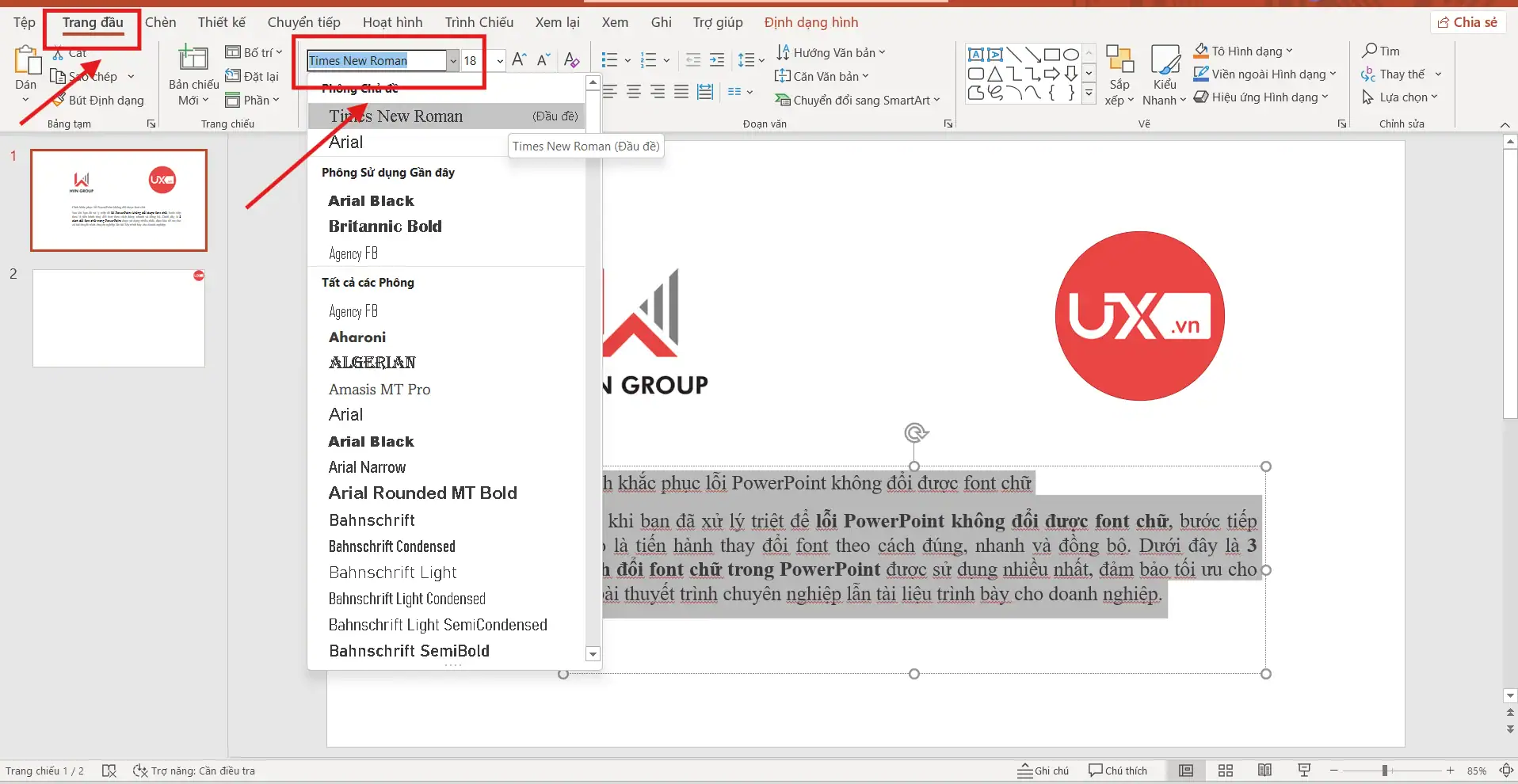Click the Increase Font Size icon
The width and height of the screenshot is (1518, 784).
519,59
